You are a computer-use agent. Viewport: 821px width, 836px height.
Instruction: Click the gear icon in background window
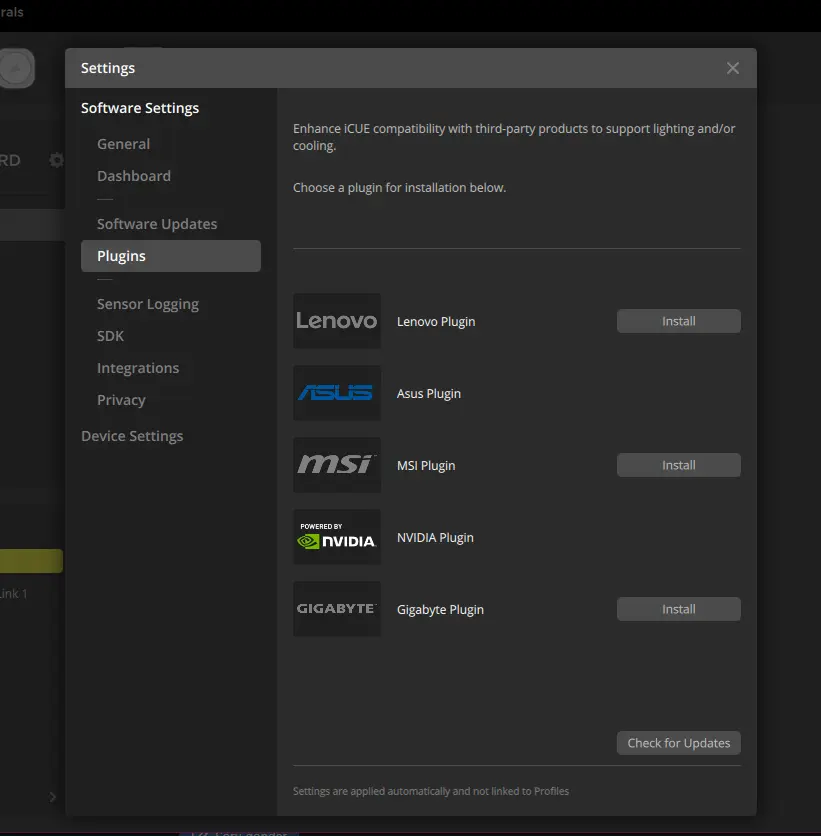(57, 160)
